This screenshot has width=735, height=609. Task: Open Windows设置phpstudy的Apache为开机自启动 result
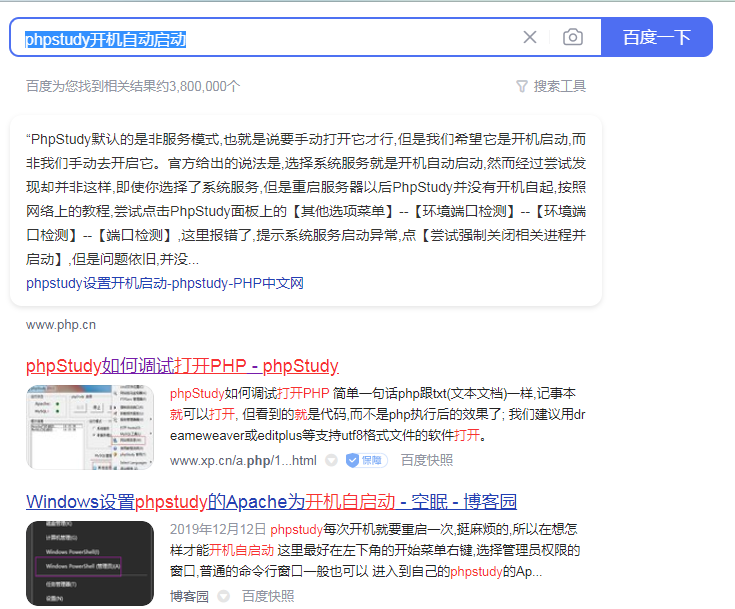click(x=271, y=502)
